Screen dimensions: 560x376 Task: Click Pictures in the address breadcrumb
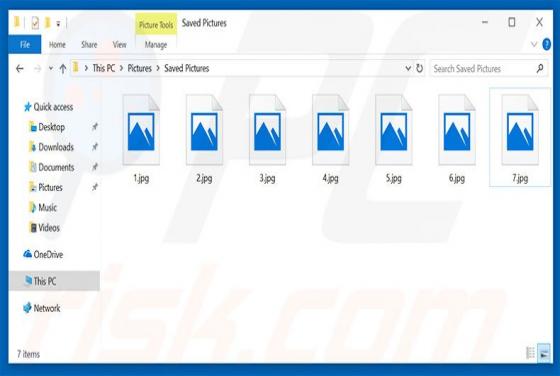(x=140, y=68)
